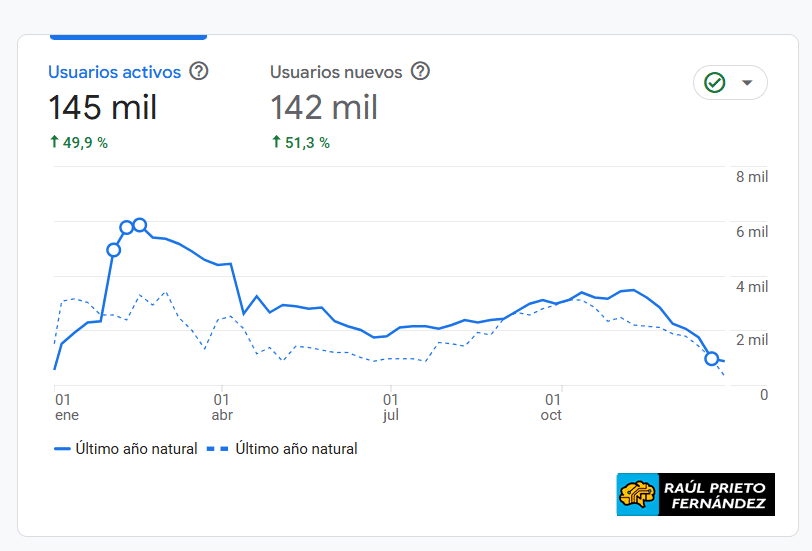The image size is (812, 551).
Task: Click the 145 mil active users value
Action: coord(102,107)
